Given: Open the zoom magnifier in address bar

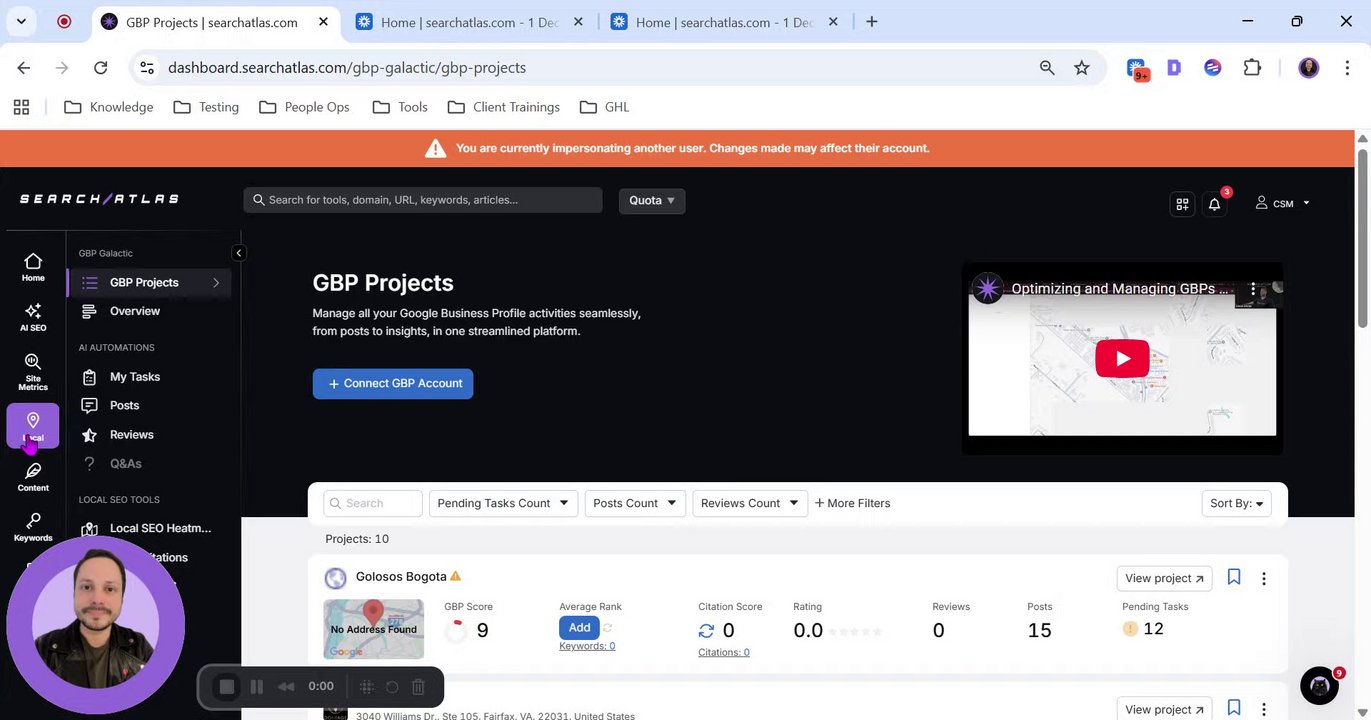Looking at the screenshot, I should [1047, 67].
